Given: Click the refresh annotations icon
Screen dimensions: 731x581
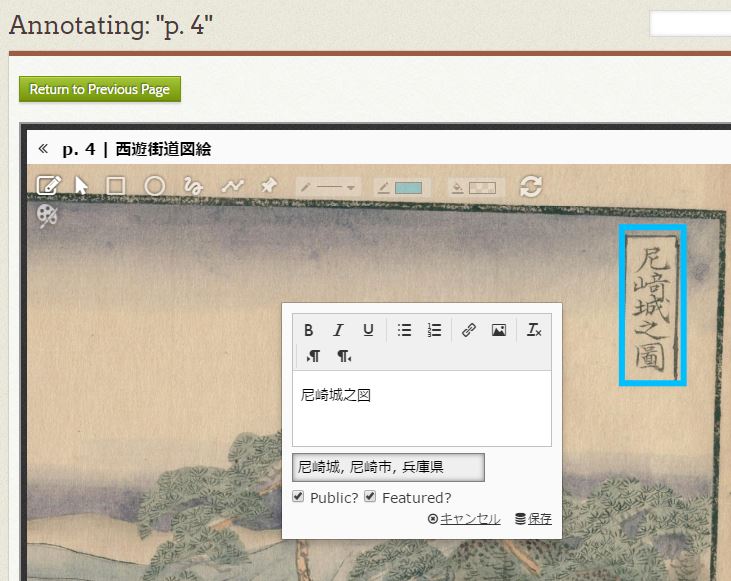Looking at the screenshot, I should (531, 187).
